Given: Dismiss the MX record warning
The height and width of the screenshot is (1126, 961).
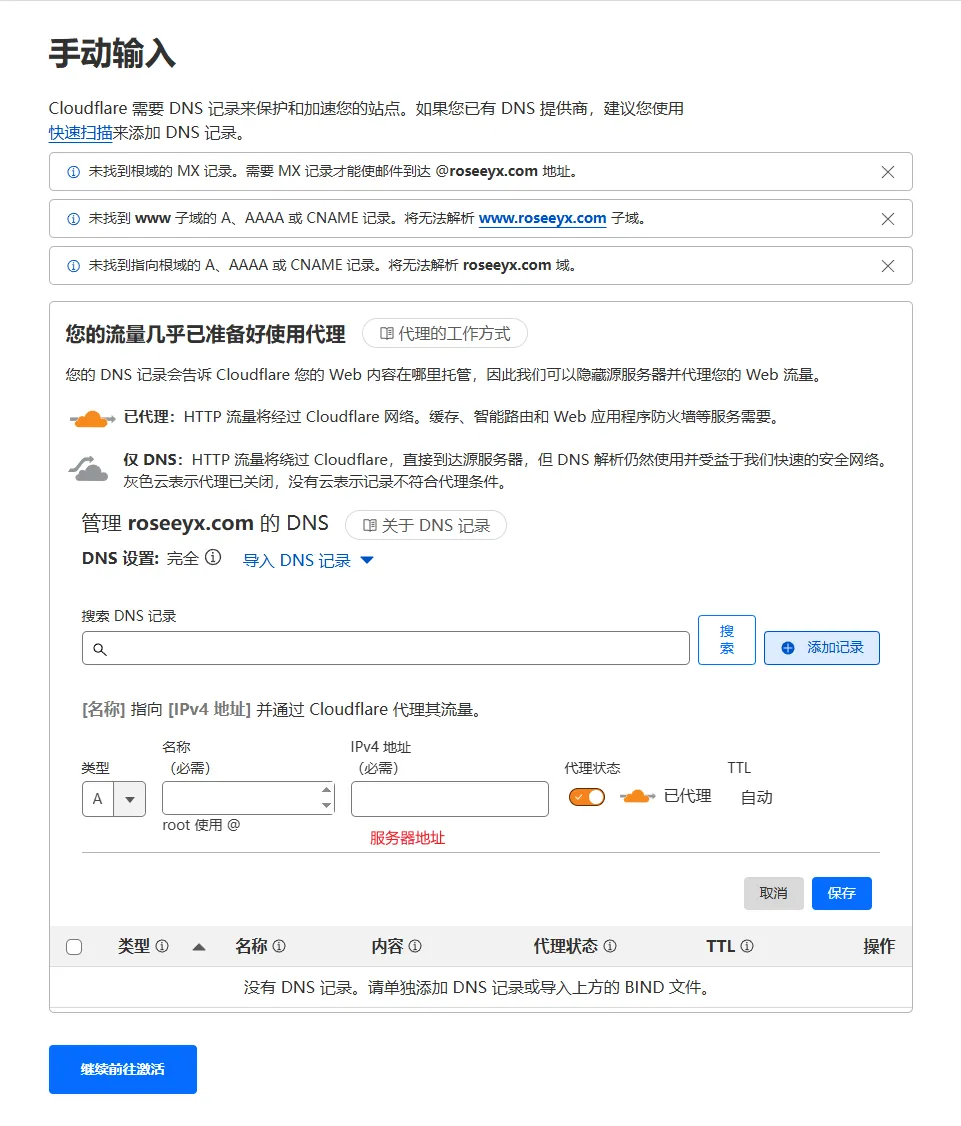Looking at the screenshot, I should click(888, 172).
